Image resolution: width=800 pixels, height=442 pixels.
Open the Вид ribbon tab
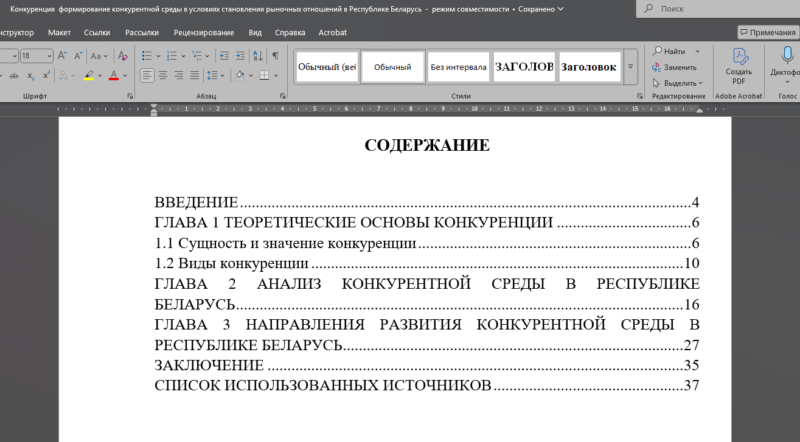click(x=255, y=32)
